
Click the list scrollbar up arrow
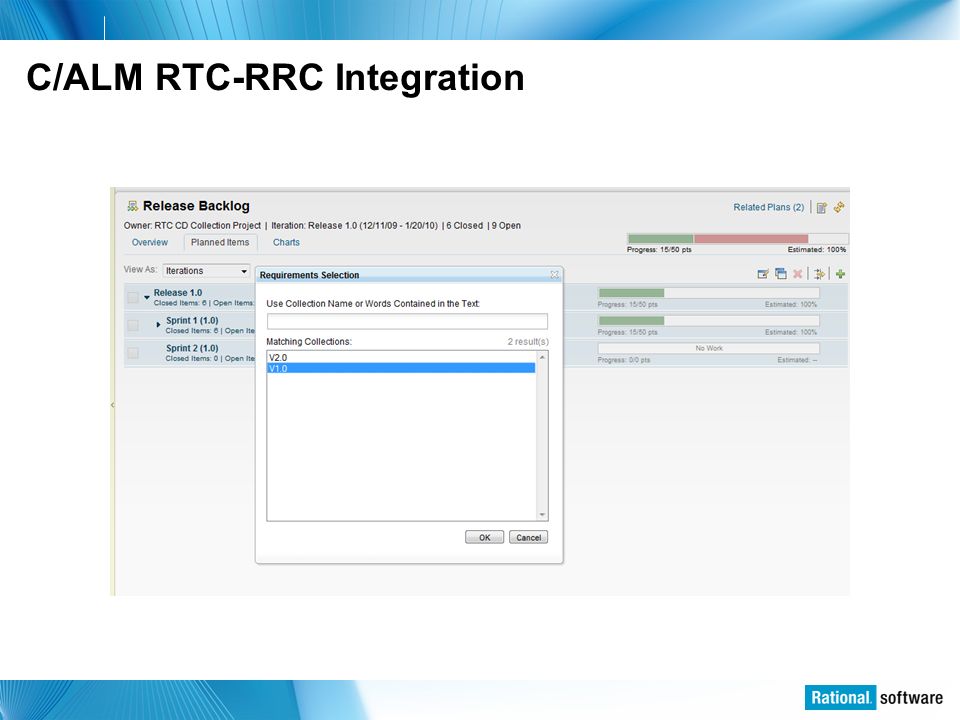(x=542, y=357)
